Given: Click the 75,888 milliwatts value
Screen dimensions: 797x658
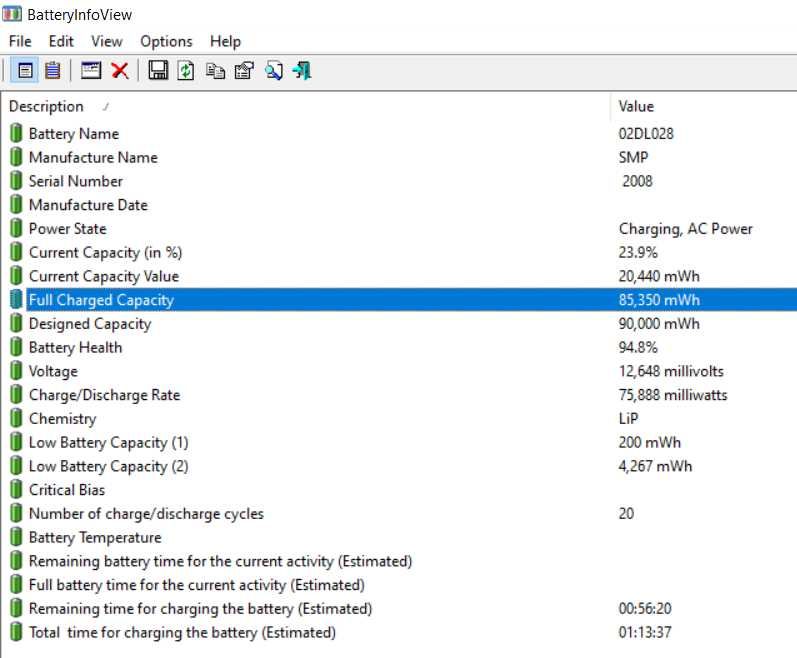Looking at the screenshot, I should coord(673,394).
